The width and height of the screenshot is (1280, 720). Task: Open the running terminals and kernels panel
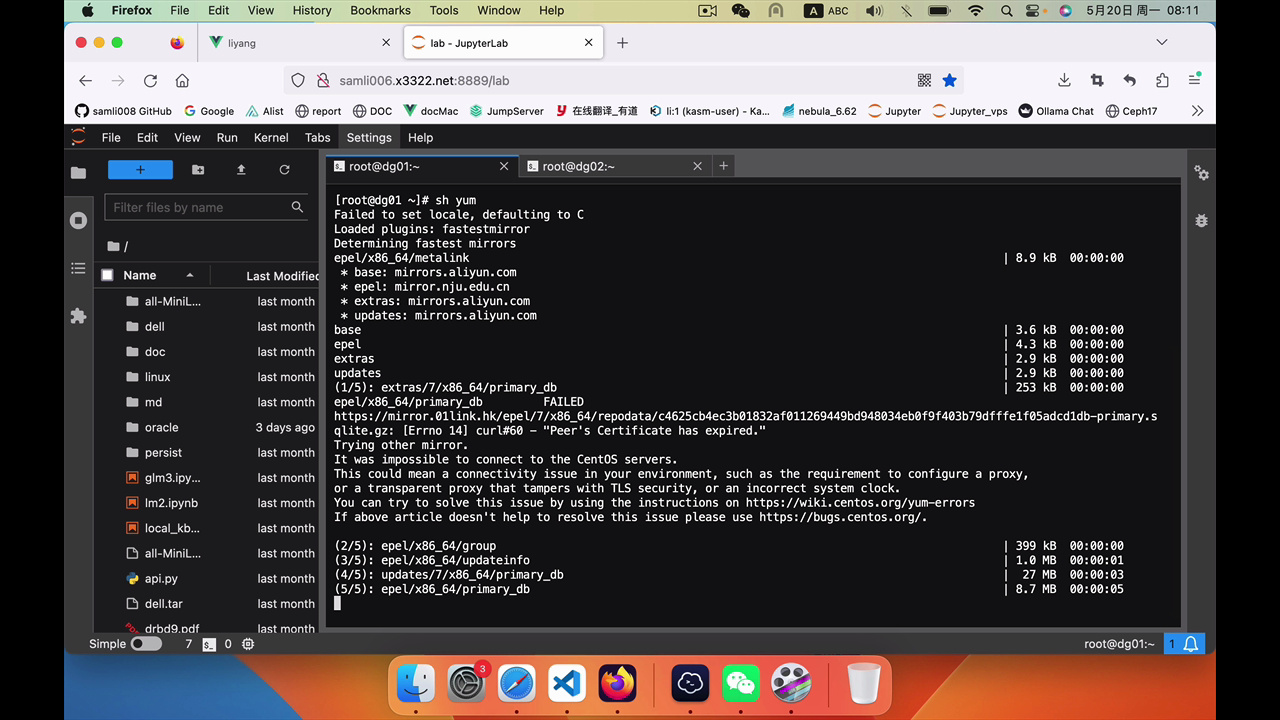pos(78,220)
